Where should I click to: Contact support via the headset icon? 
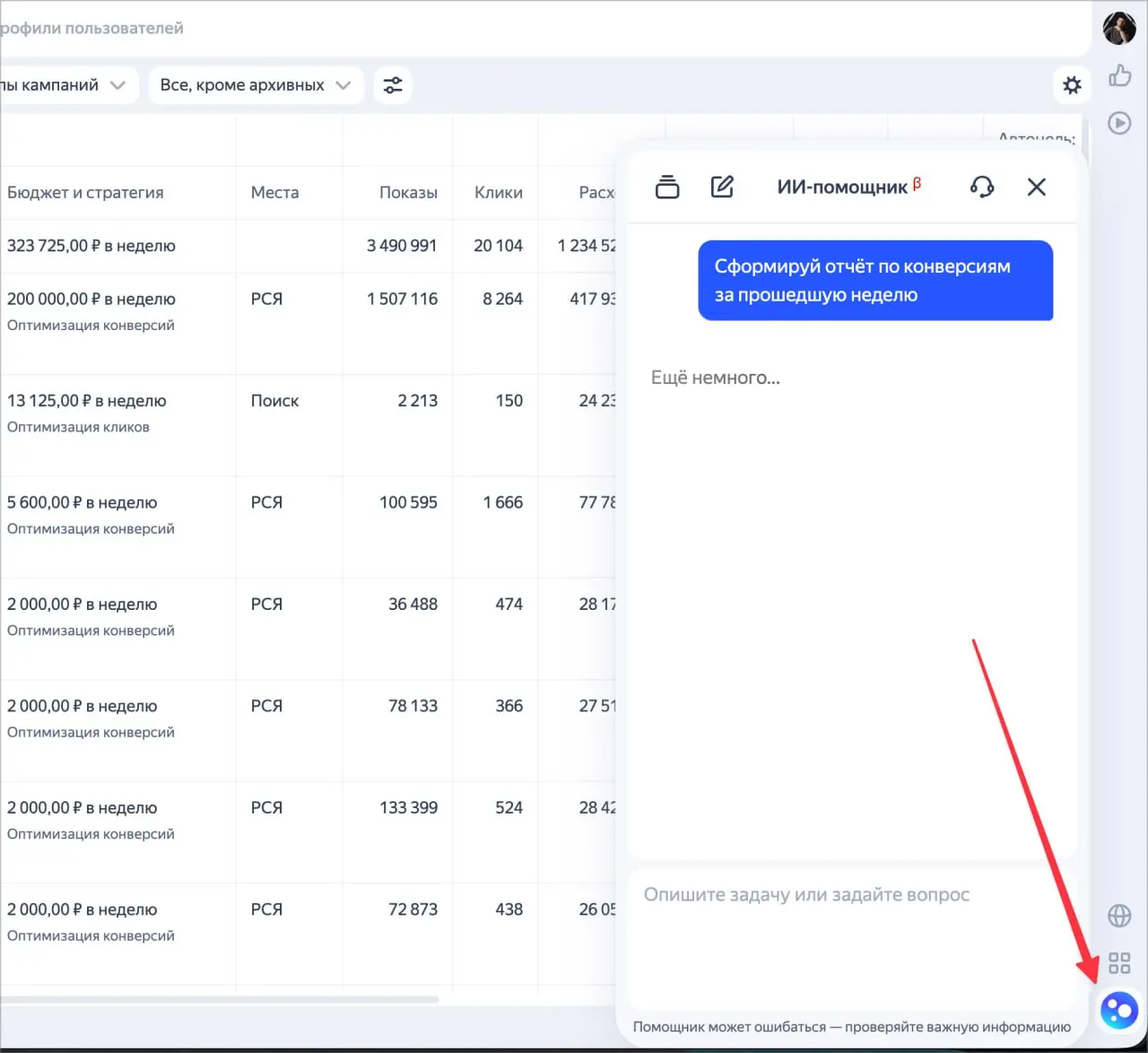982,187
